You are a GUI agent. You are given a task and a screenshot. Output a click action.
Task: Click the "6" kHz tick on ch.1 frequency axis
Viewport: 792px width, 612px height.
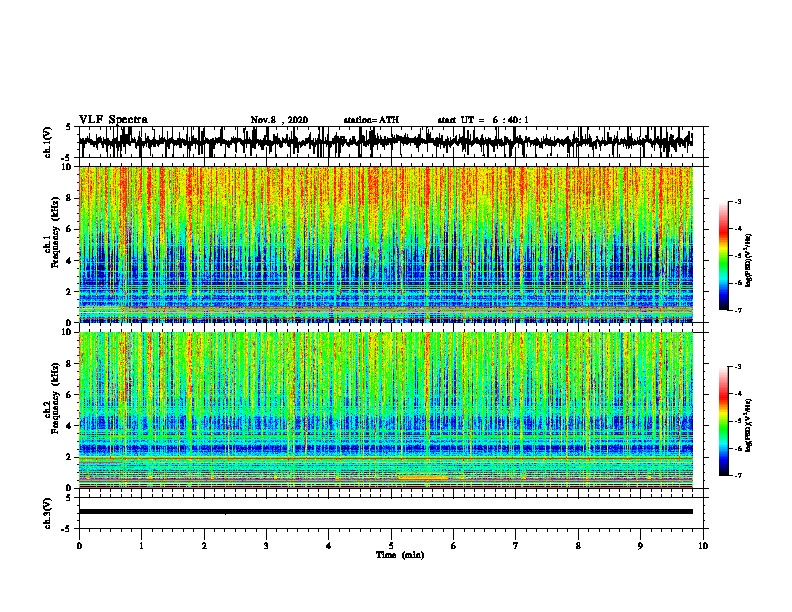pyautogui.click(x=70, y=229)
